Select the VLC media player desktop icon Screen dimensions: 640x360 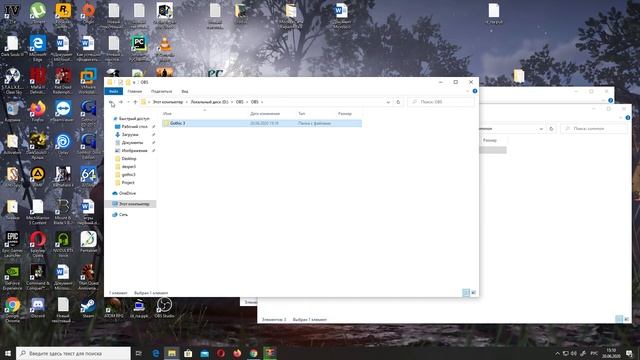pyautogui.click(x=164, y=48)
